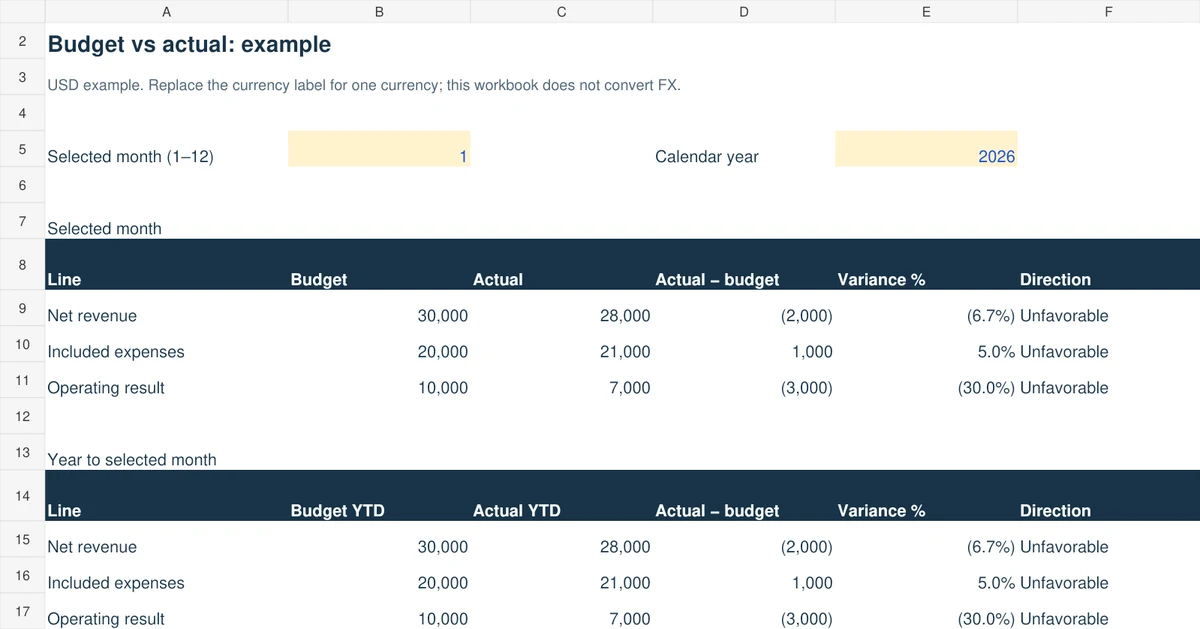Click 'Variance %' header in row 14
Screen dimensions: 1200x629
click(881, 511)
